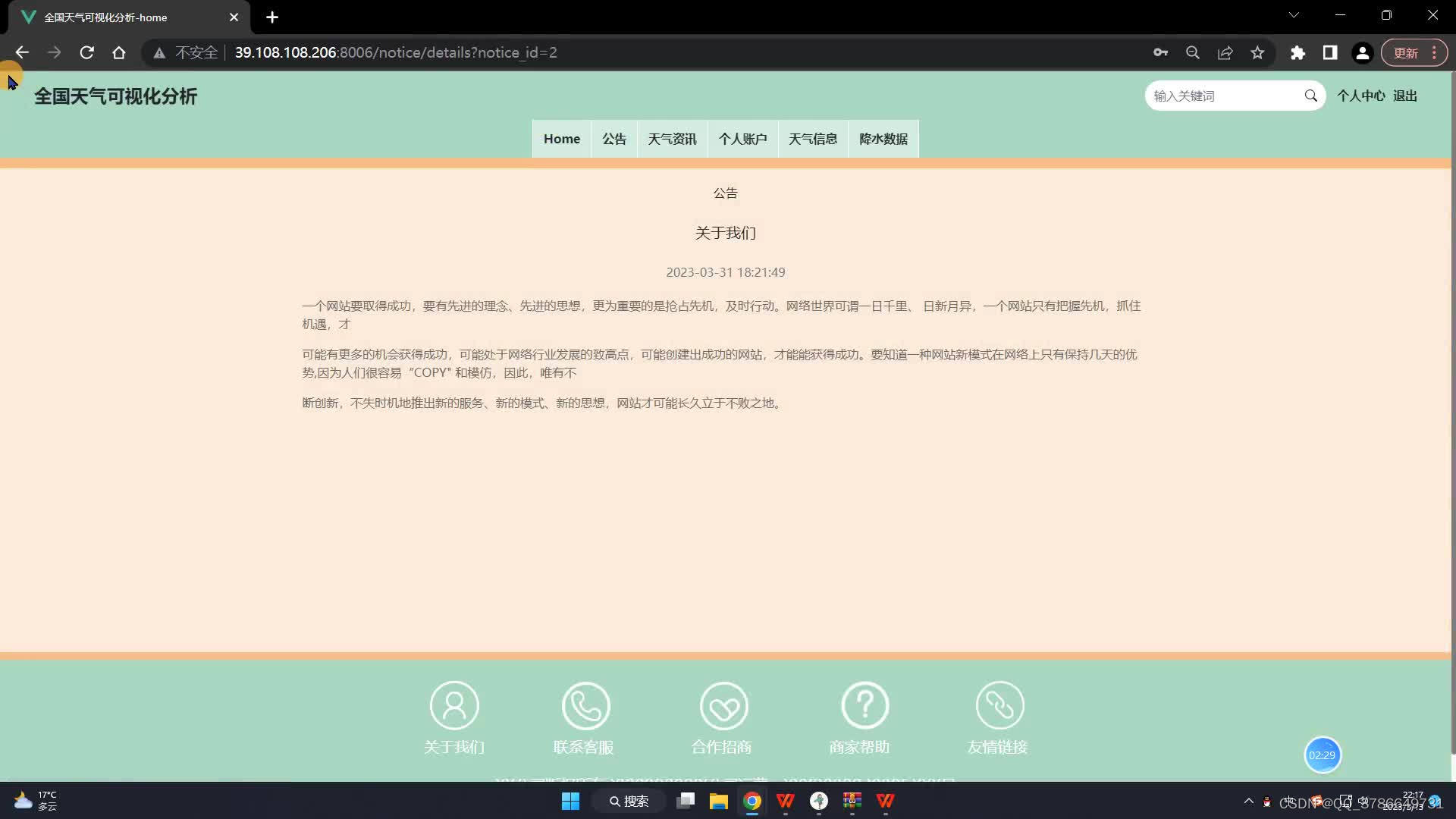Click the 不安全 security warning icon
1456x819 pixels.
pos(159,52)
